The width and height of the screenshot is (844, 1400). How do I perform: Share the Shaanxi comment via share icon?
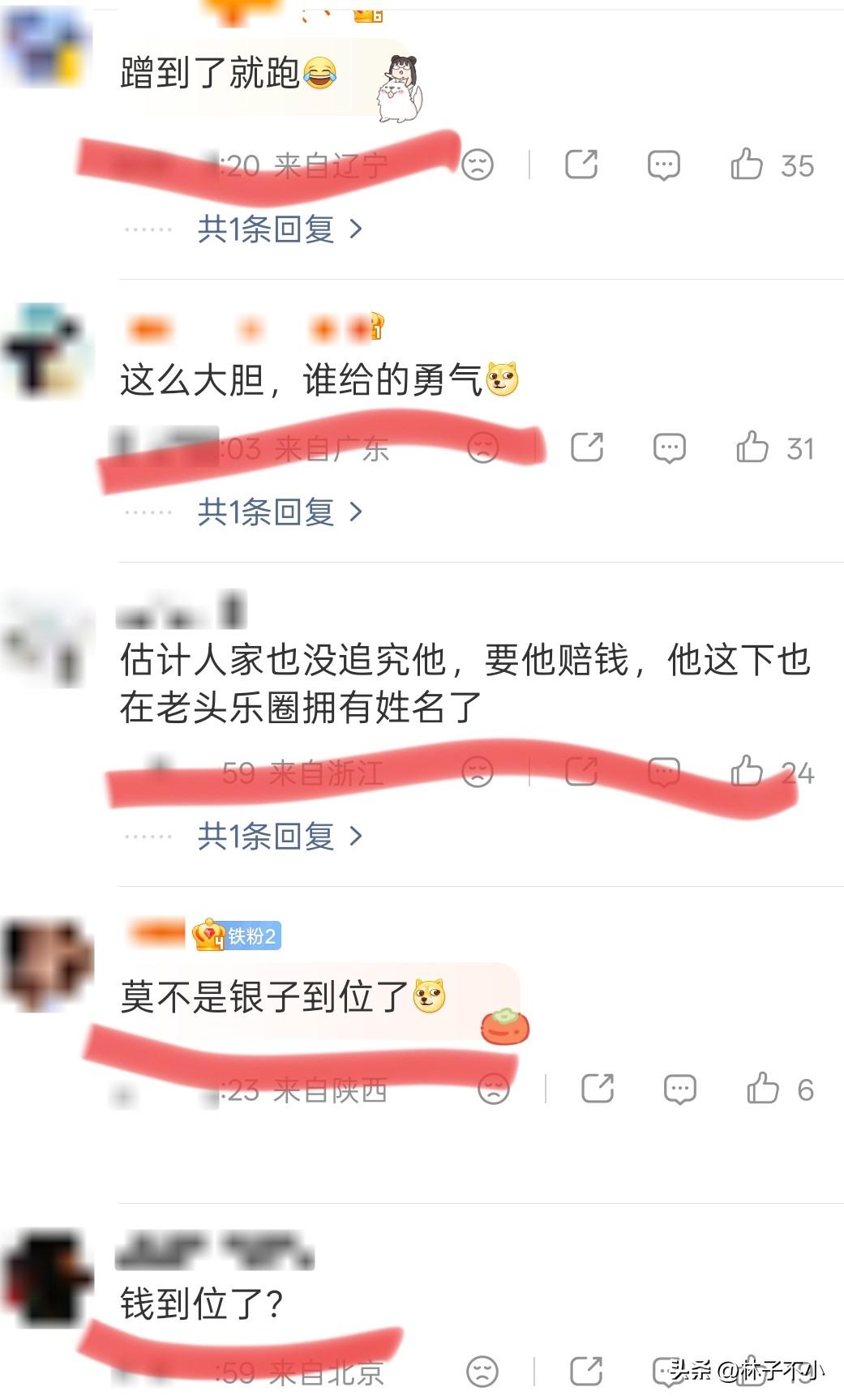pyautogui.click(x=598, y=1089)
